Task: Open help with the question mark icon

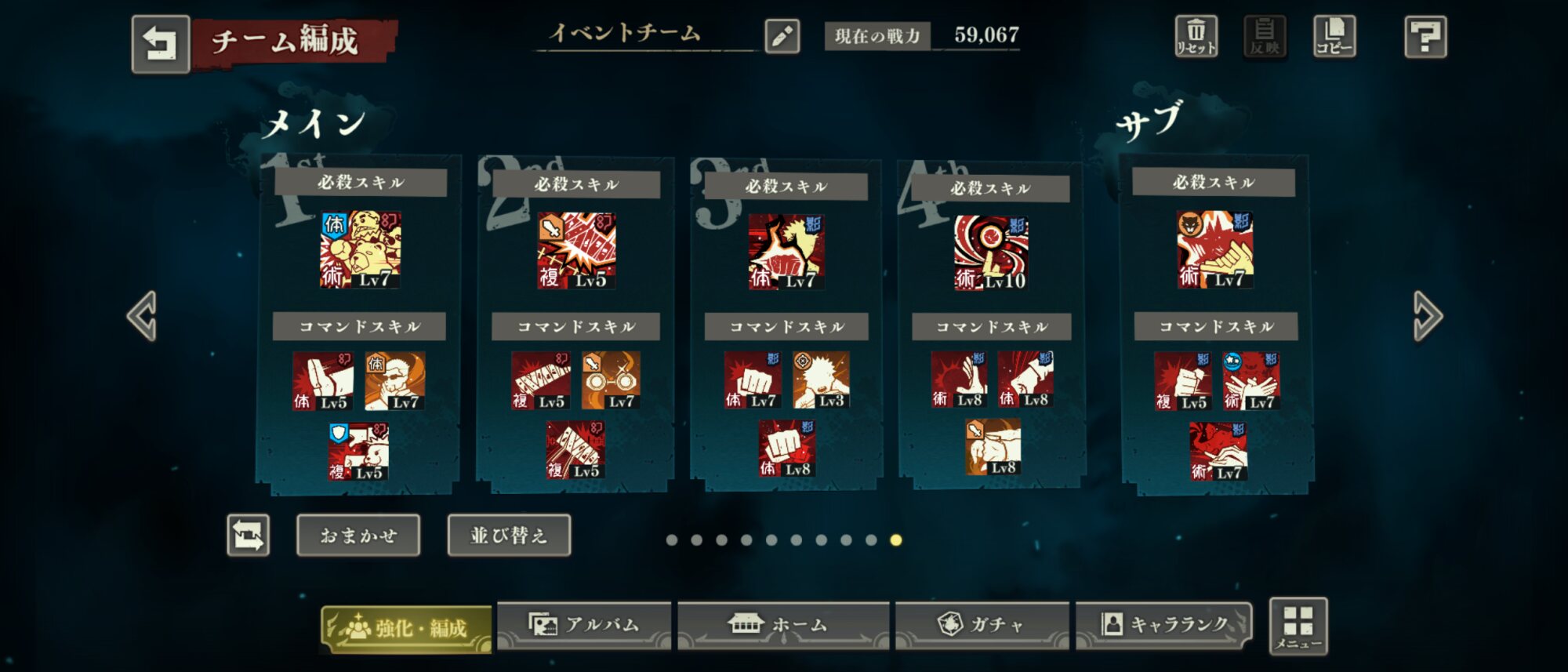Action: [1425, 36]
